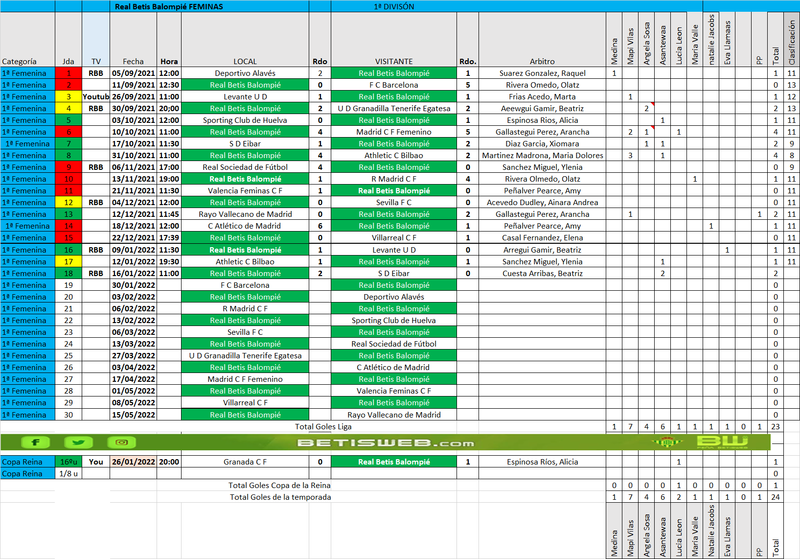Image resolution: width=800 pixels, height=559 pixels.
Task: Select the 'VISITANTE' column header
Action: click(x=394, y=40)
